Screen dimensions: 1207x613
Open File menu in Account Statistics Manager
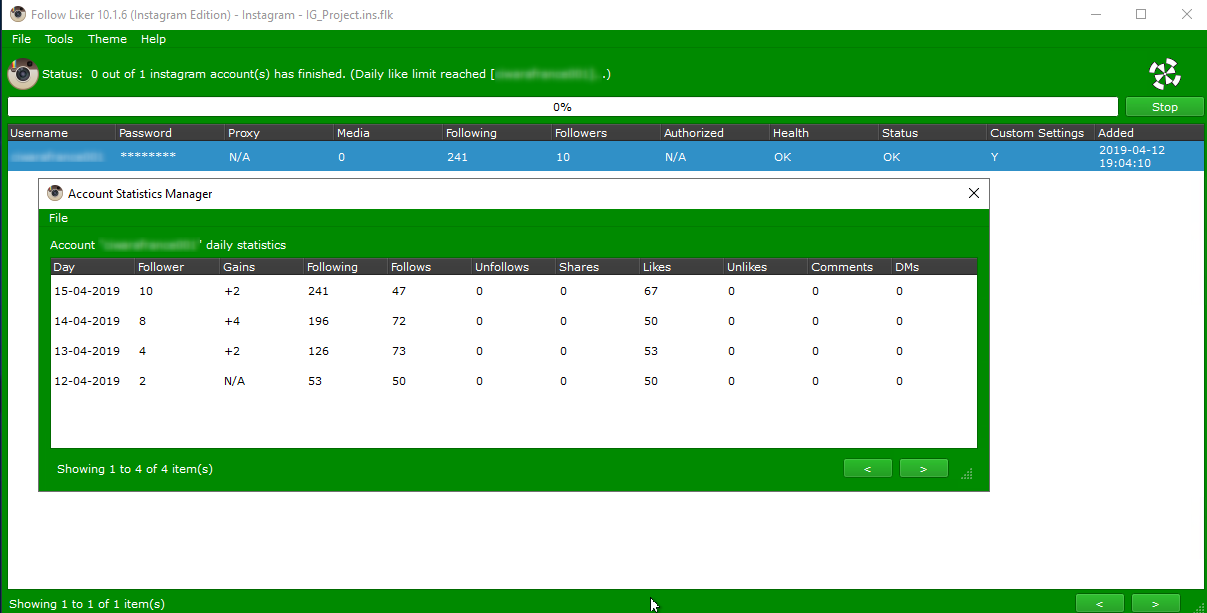[59, 218]
